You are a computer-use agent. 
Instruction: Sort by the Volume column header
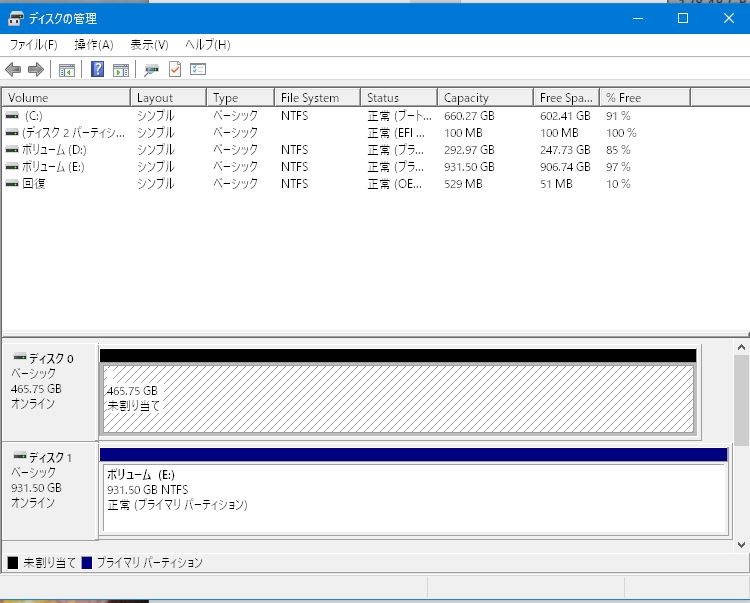(x=66, y=98)
